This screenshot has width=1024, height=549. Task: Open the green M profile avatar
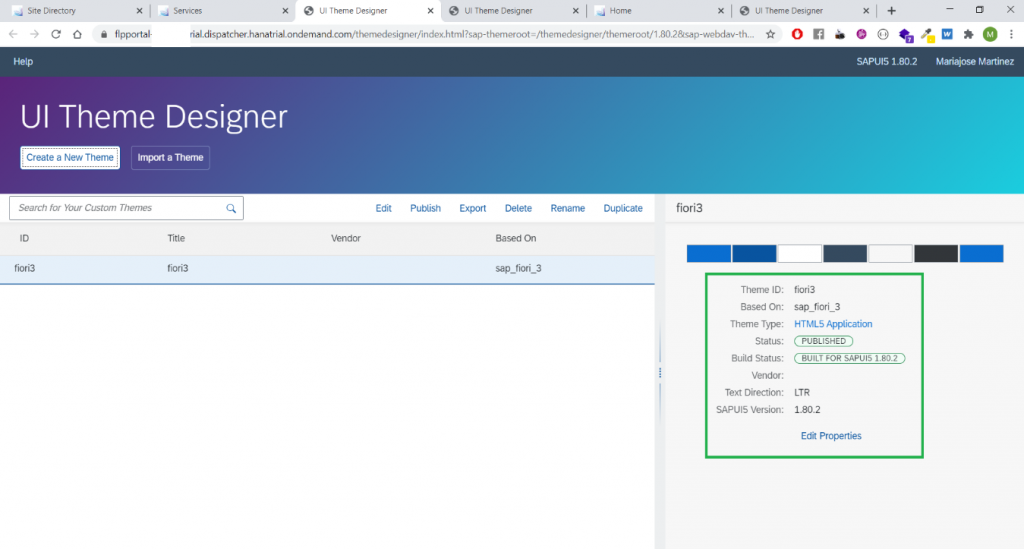[x=990, y=34]
